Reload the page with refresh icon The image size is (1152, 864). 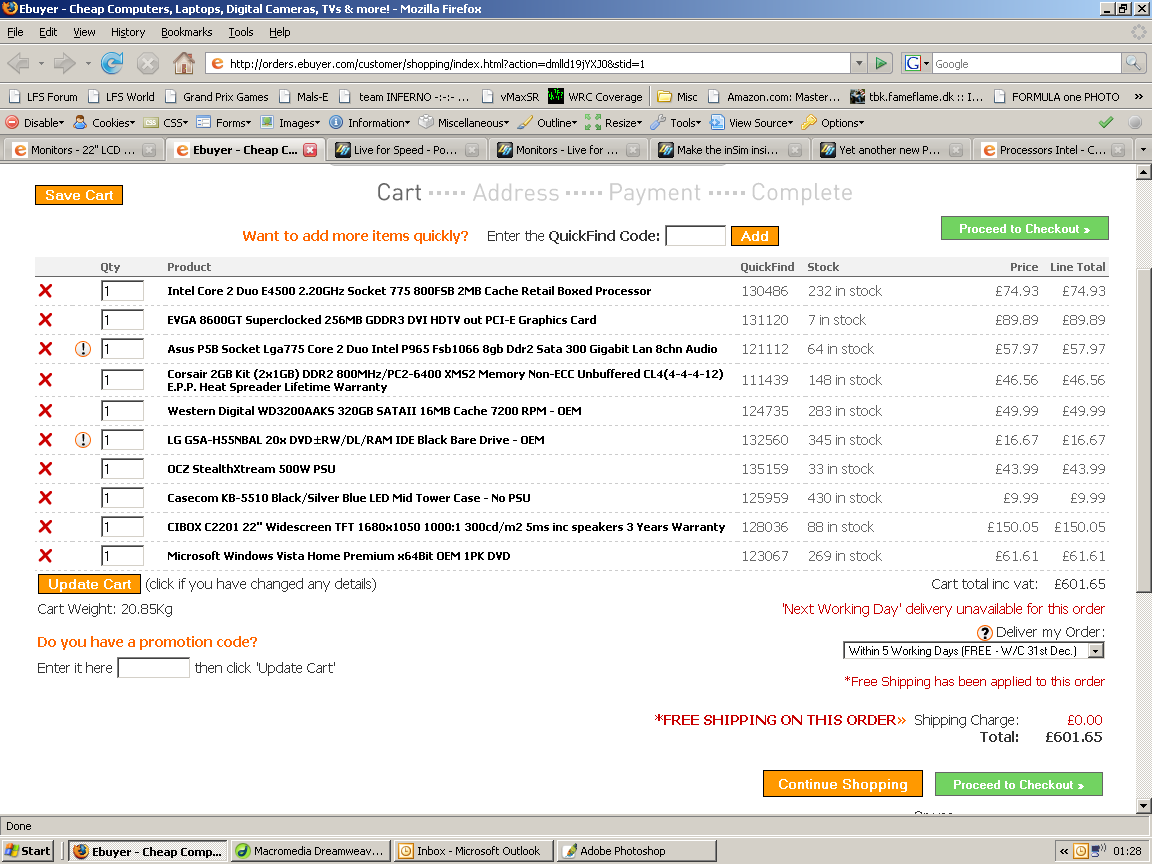[x=112, y=64]
